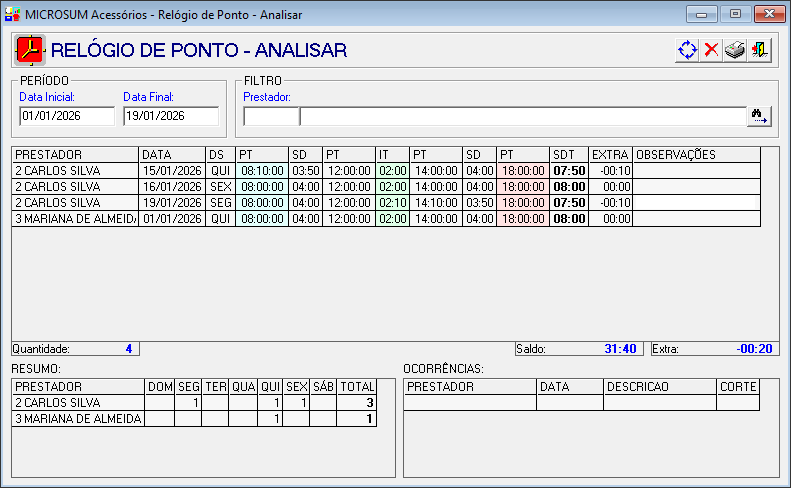Click the Prestador code input box
This screenshot has height=488, width=791.
271,116
